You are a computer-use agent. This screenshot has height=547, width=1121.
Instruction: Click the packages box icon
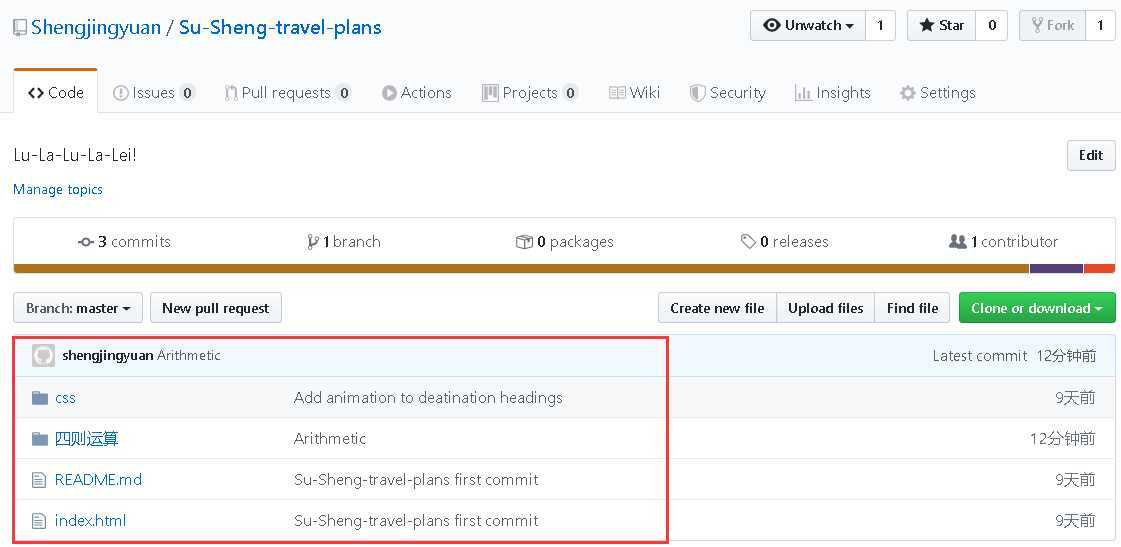click(524, 242)
